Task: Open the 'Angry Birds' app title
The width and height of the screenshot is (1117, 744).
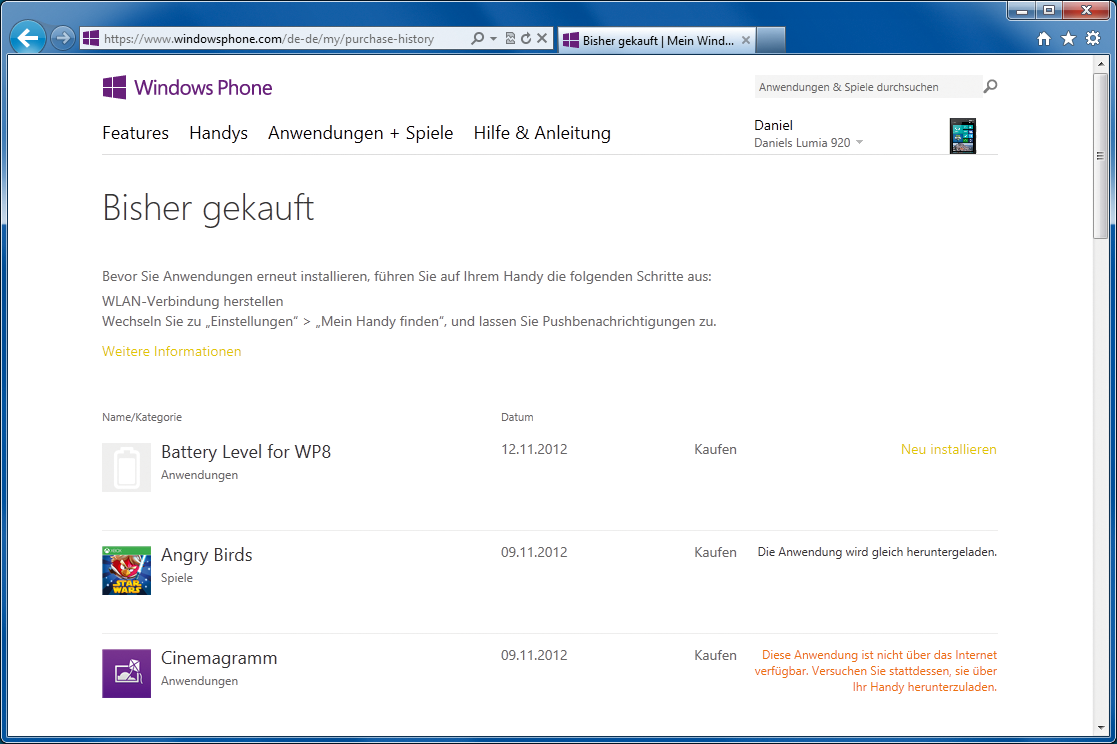Action: [207, 555]
